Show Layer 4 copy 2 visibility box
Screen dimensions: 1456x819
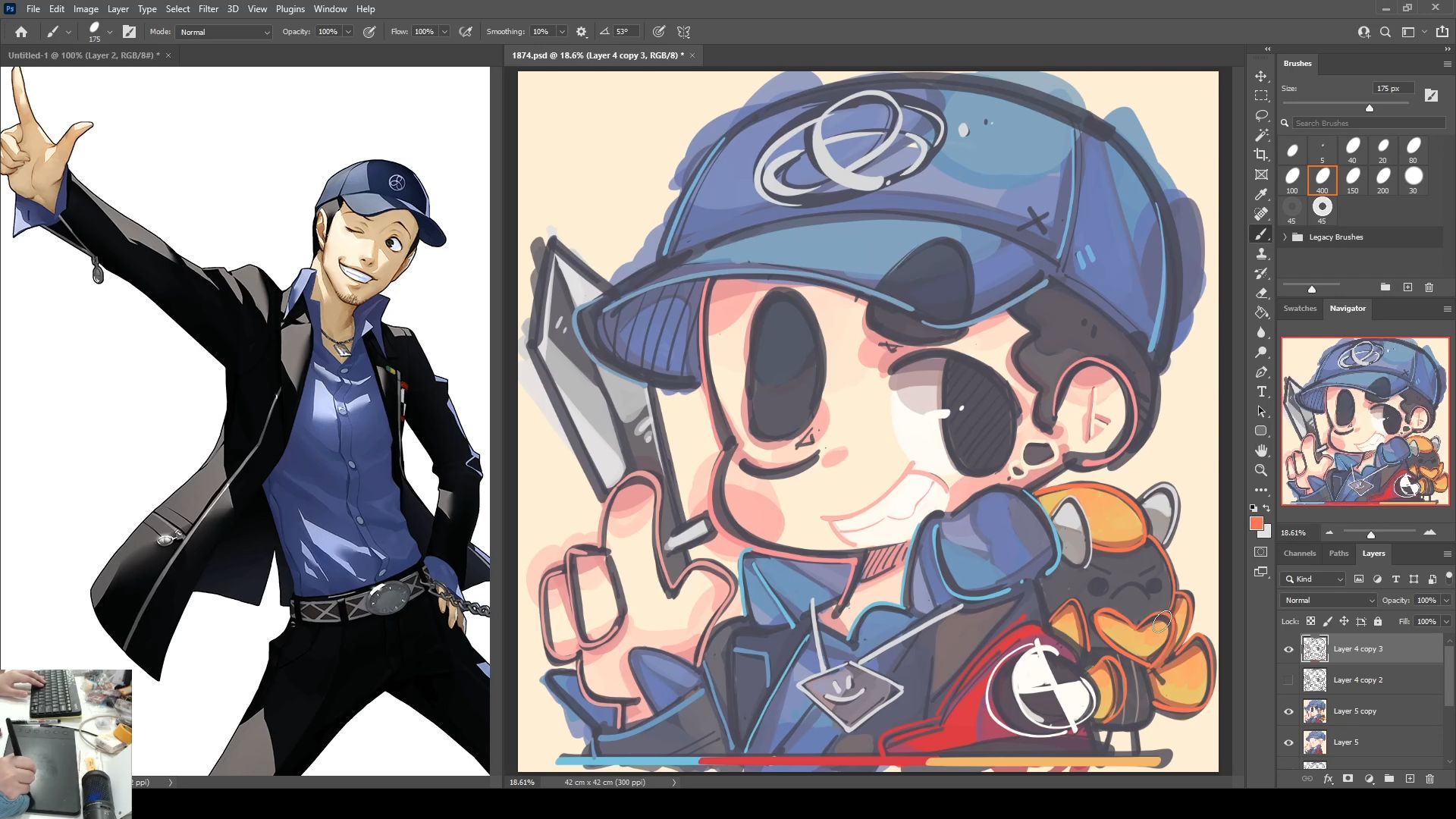click(1288, 680)
